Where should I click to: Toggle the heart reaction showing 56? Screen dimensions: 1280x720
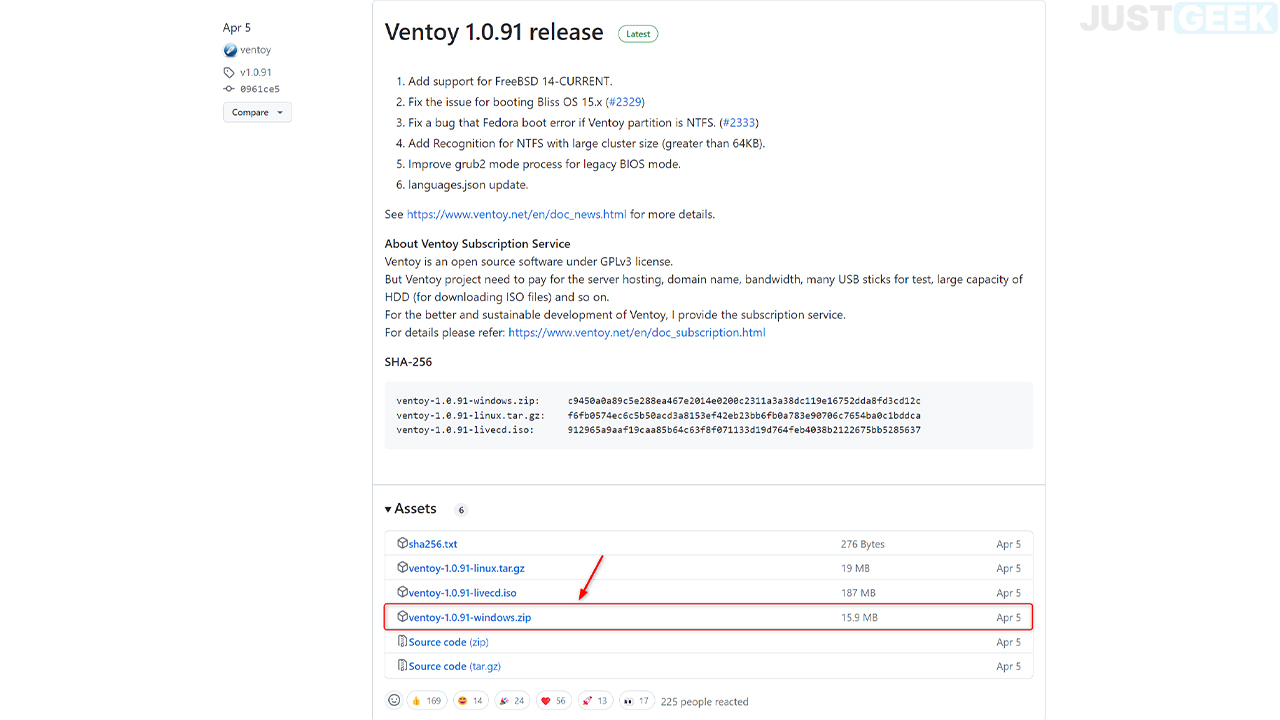(553, 701)
